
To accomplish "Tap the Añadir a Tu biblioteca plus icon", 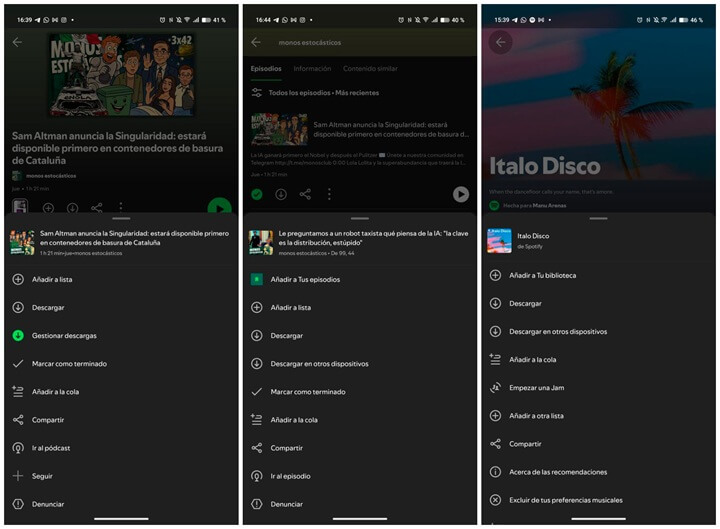I will click(x=495, y=275).
